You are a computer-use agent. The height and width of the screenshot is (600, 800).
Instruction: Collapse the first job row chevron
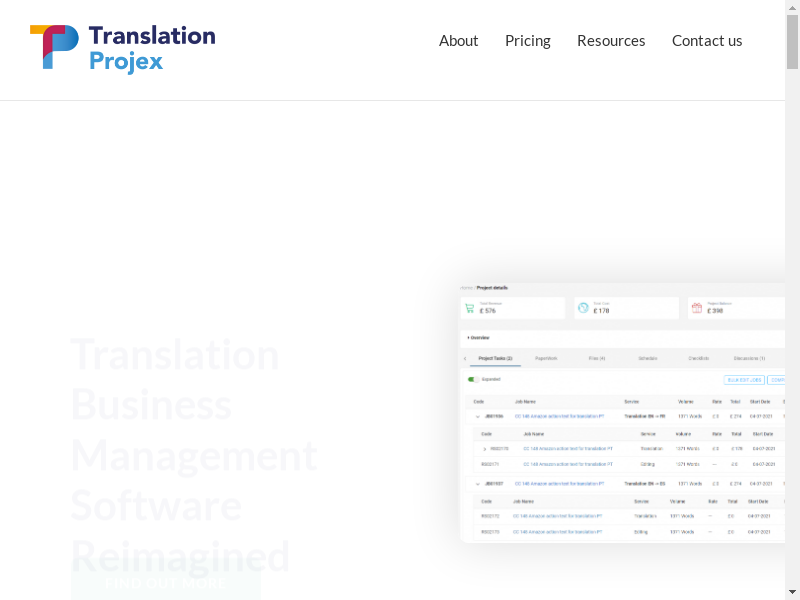(x=477, y=416)
